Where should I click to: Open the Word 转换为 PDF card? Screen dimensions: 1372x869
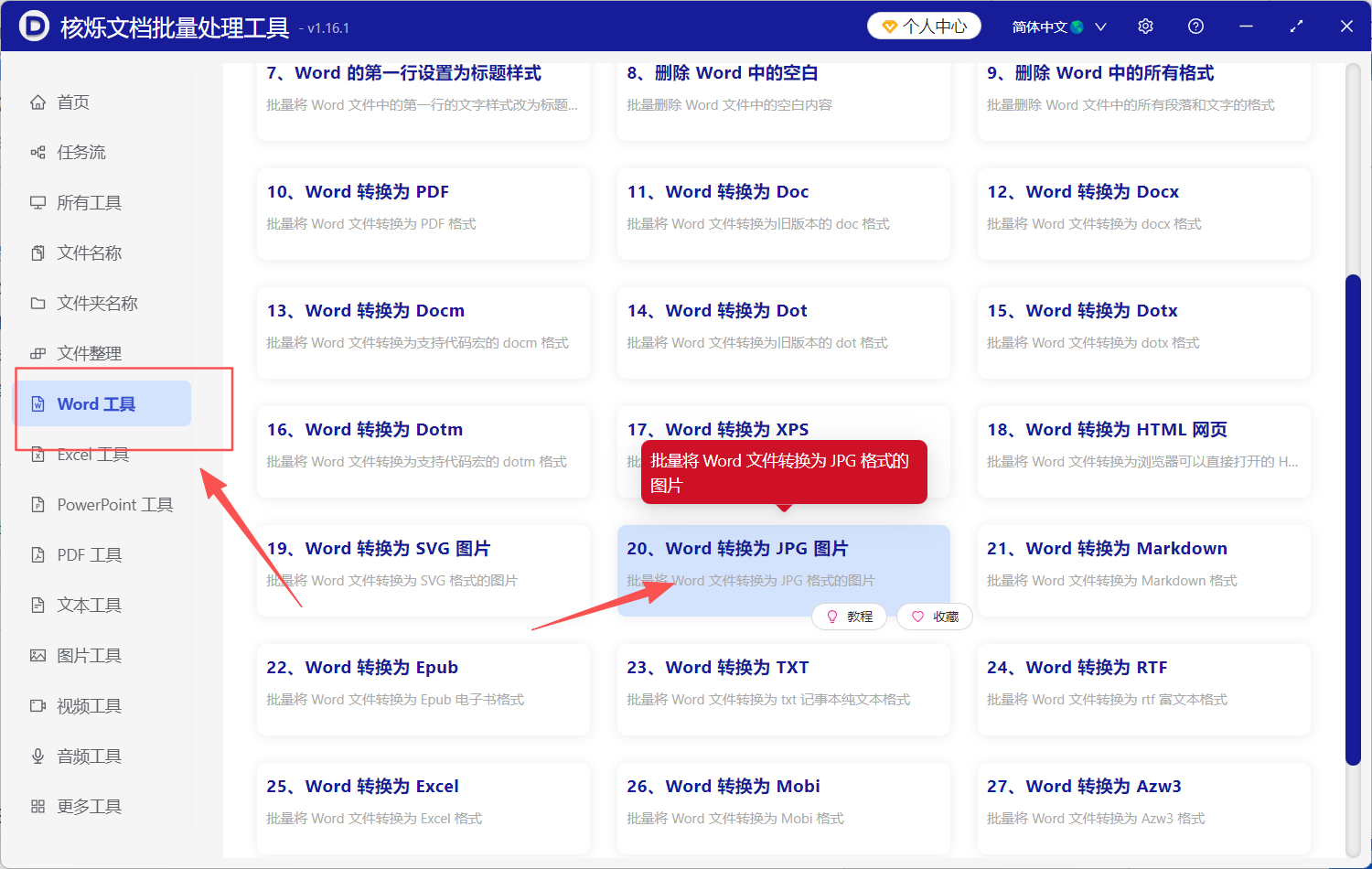[x=423, y=213]
